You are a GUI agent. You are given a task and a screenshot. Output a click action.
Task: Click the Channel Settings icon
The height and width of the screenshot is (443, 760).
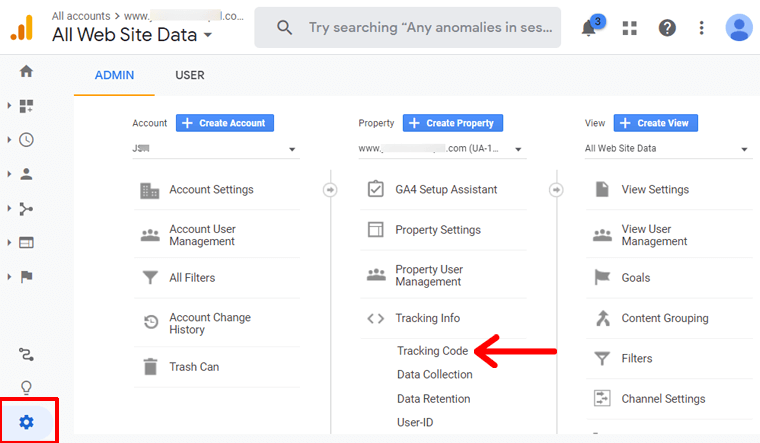[x=602, y=398]
